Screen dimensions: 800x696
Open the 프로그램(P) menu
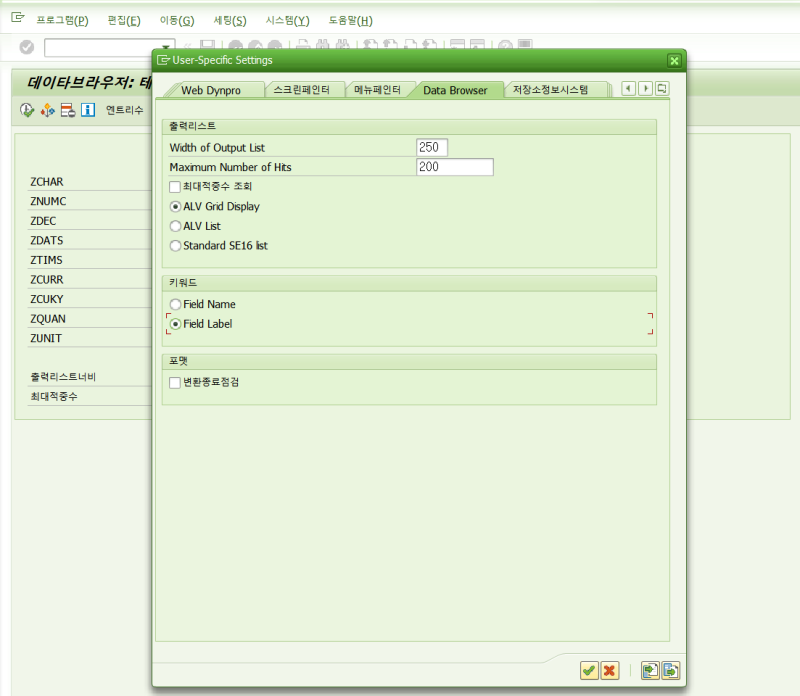pyautogui.click(x=62, y=20)
